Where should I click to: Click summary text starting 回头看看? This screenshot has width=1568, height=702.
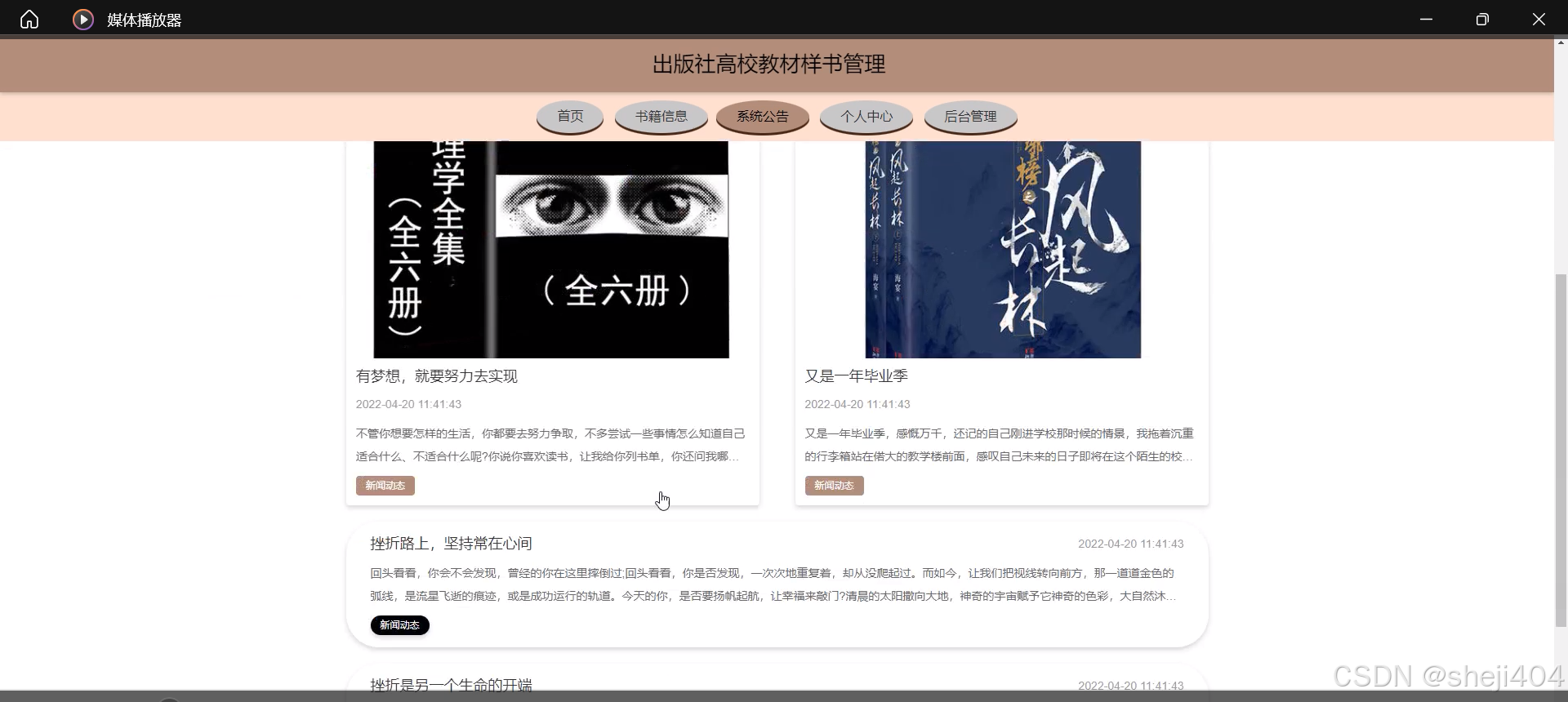point(773,584)
